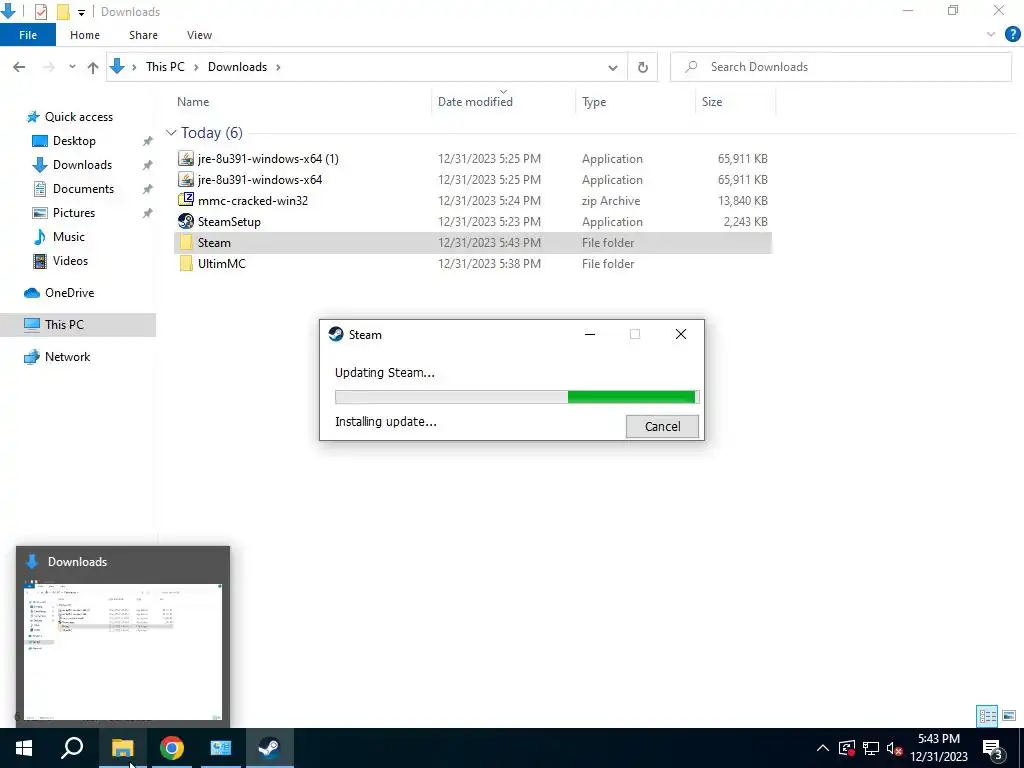Sort by the Name column header
This screenshot has height=768, width=1024.
coord(193,102)
